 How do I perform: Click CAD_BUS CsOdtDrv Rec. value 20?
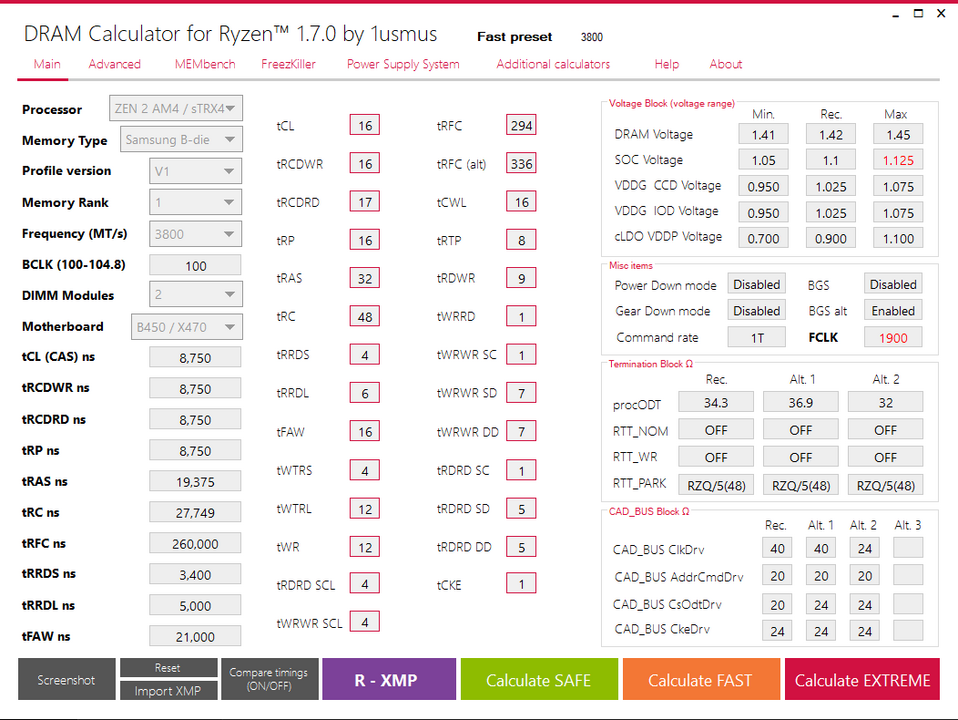click(777, 604)
